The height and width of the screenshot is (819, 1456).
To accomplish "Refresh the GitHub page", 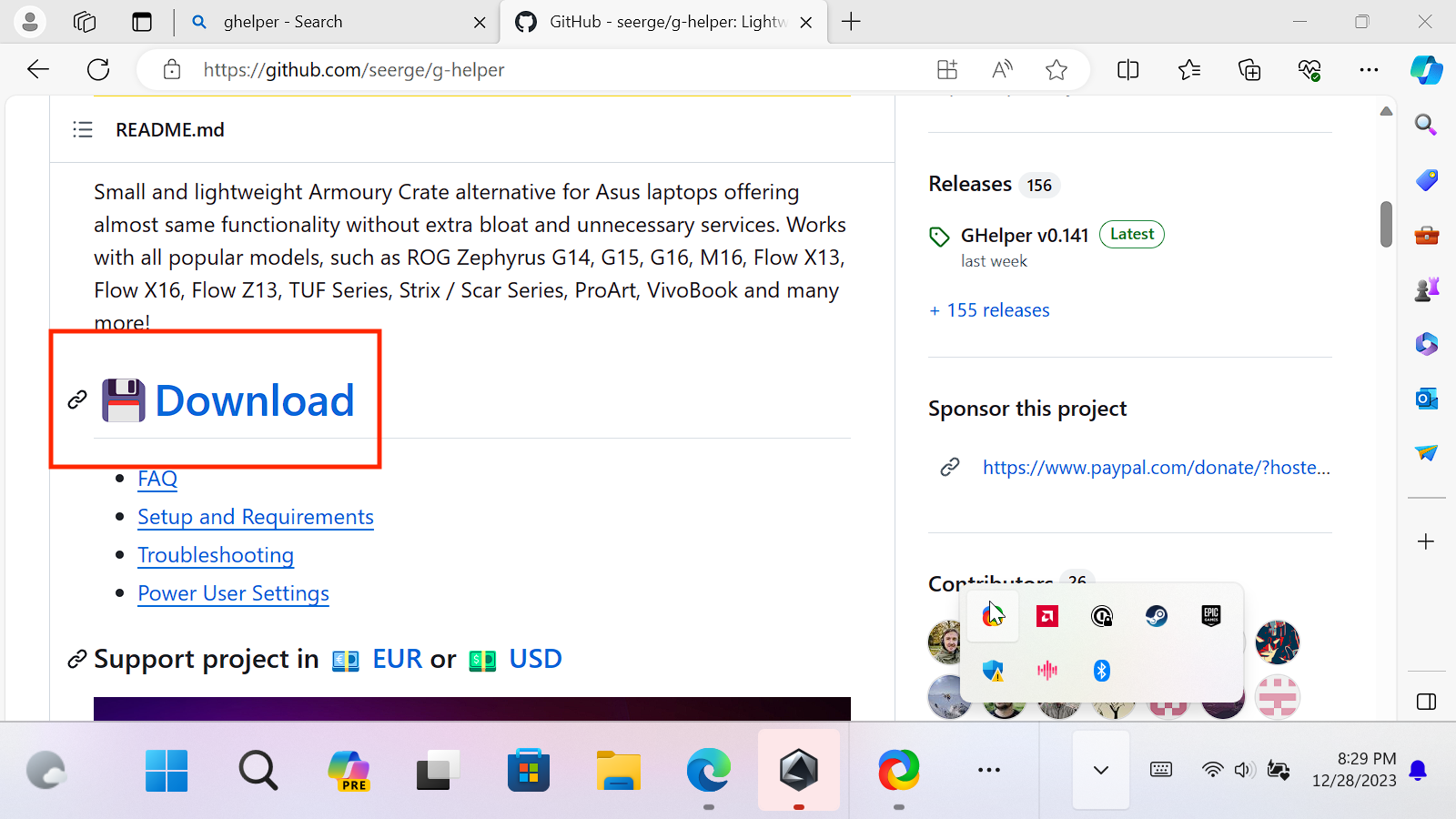I will point(98,70).
